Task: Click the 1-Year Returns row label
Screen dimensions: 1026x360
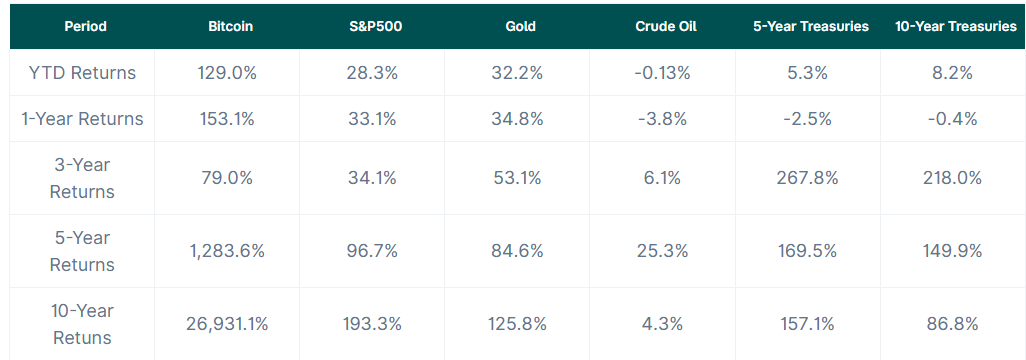Action: (x=82, y=119)
